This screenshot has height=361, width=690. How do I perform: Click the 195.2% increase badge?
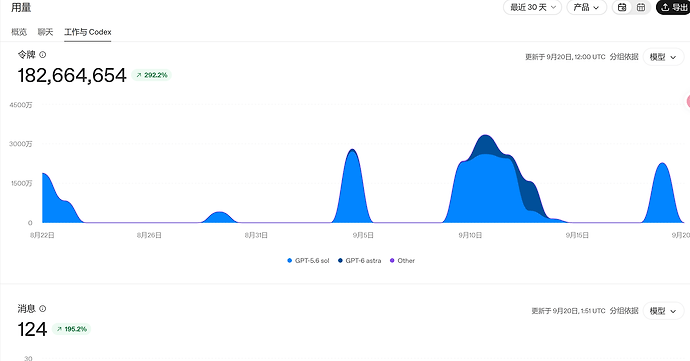click(x=72, y=329)
